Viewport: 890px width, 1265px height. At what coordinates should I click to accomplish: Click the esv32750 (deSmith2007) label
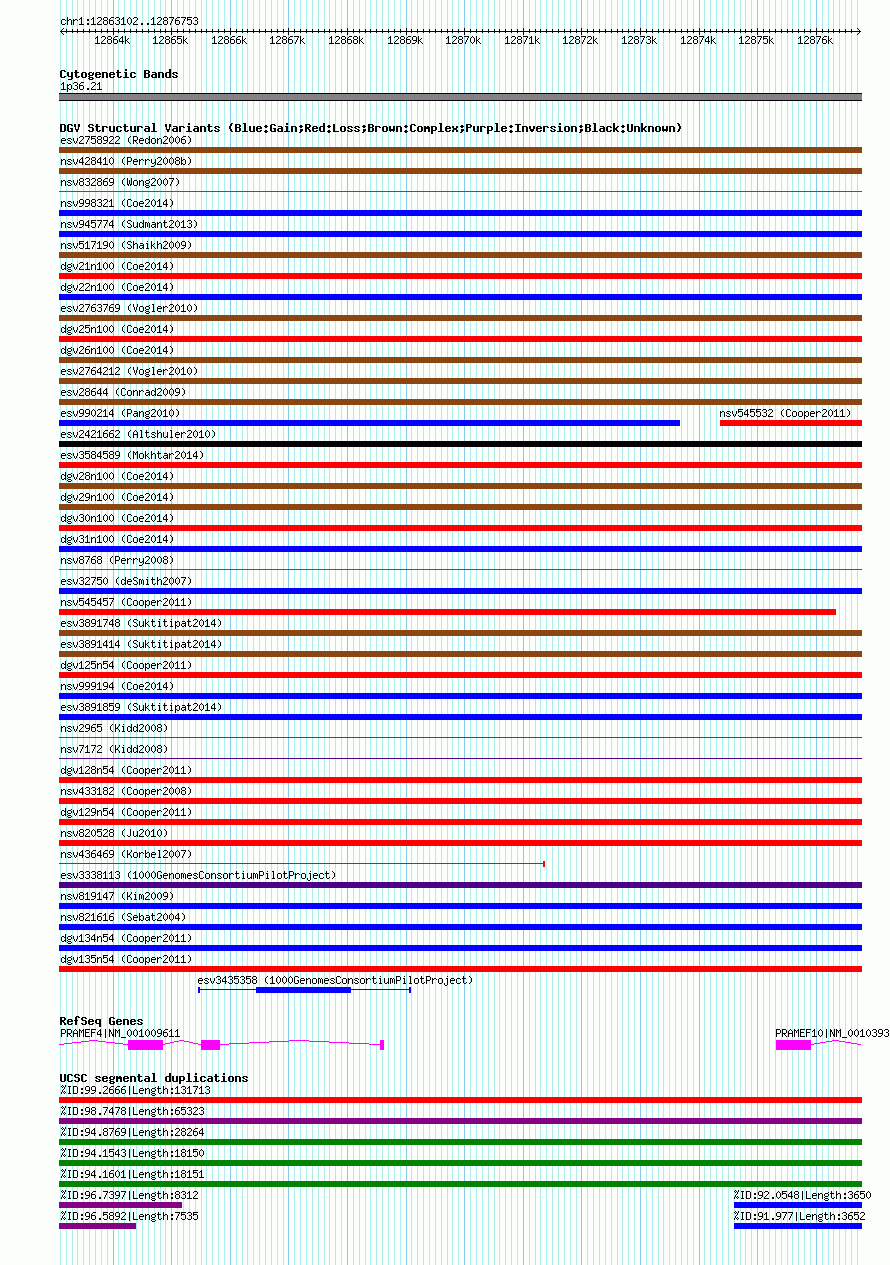[x=126, y=581]
